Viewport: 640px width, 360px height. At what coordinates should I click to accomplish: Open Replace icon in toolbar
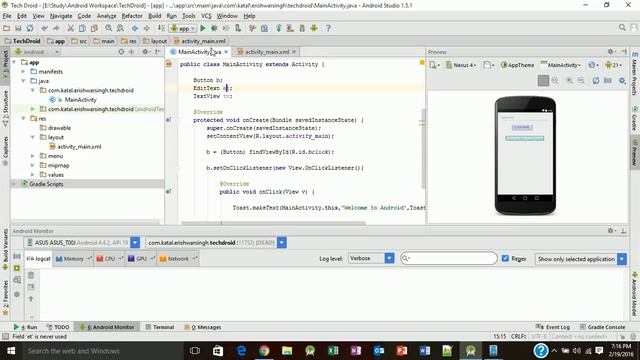coord(120,28)
